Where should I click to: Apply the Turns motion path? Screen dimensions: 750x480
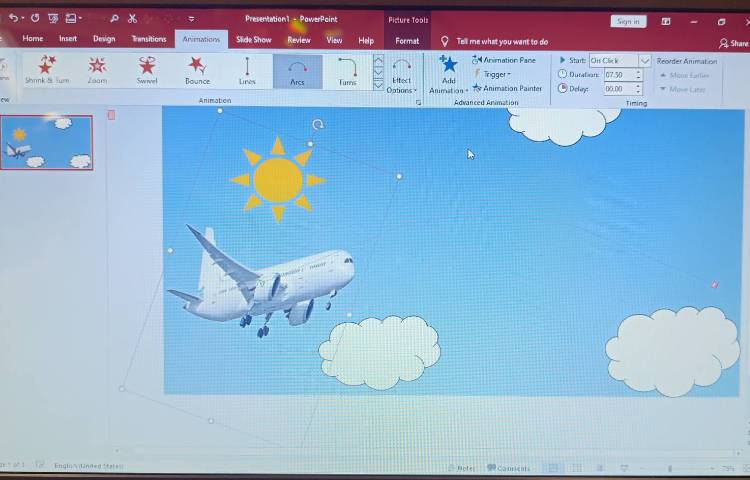(x=347, y=70)
